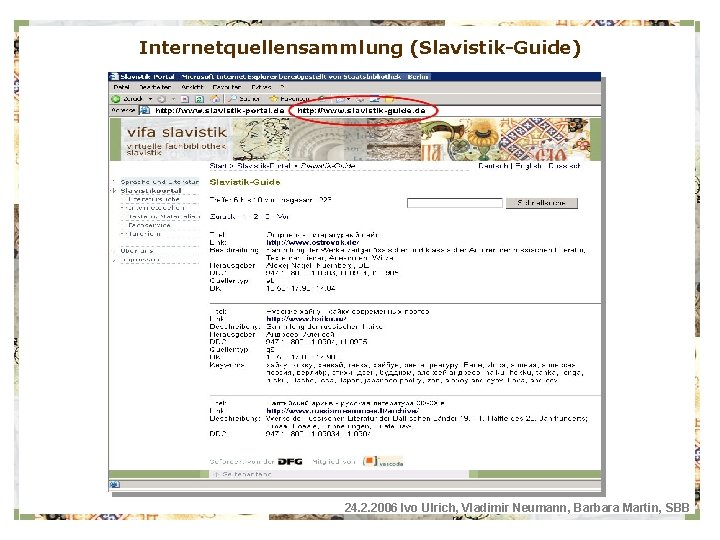Click the Slavistik-Guide page heading
This screenshot has width=720, height=540.
coord(245,182)
